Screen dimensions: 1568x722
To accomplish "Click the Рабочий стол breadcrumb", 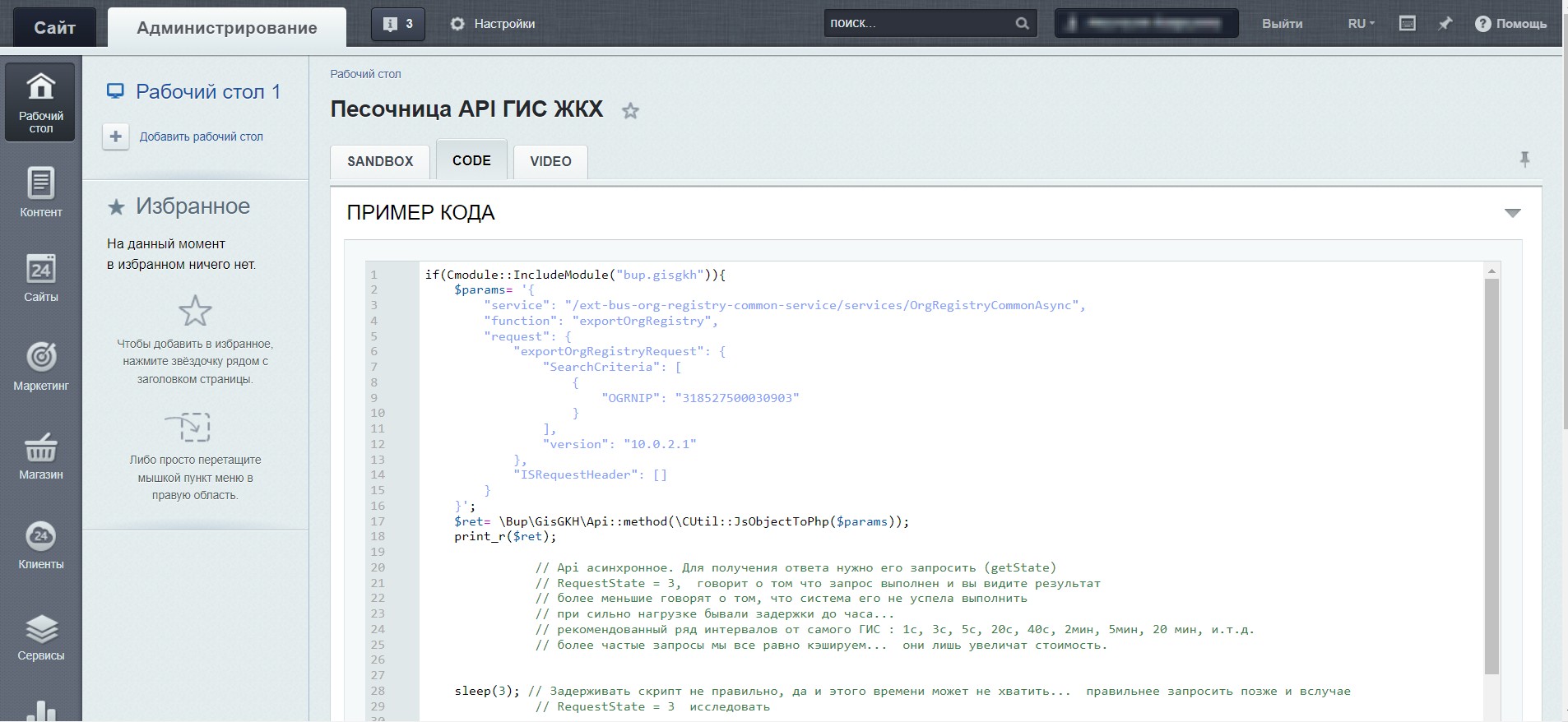I will pyautogui.click(x=365, y=74).
